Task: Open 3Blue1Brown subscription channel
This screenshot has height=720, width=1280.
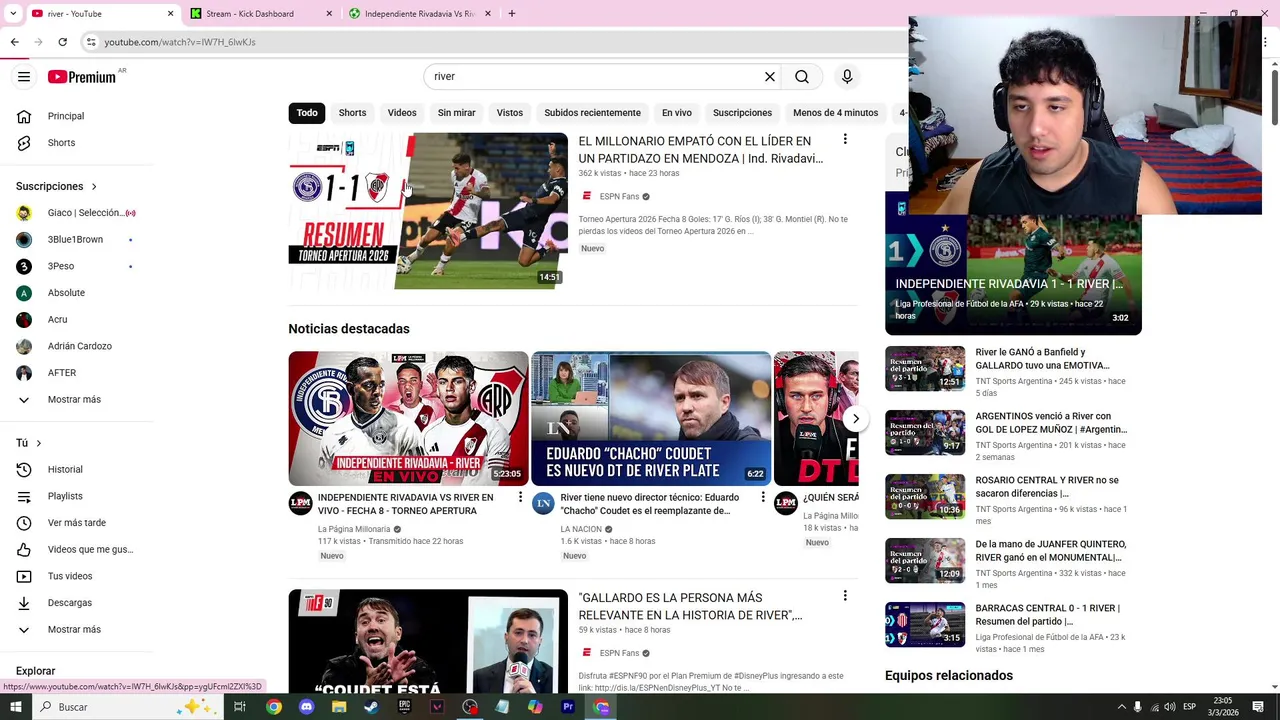Action: tap(76, 240)
